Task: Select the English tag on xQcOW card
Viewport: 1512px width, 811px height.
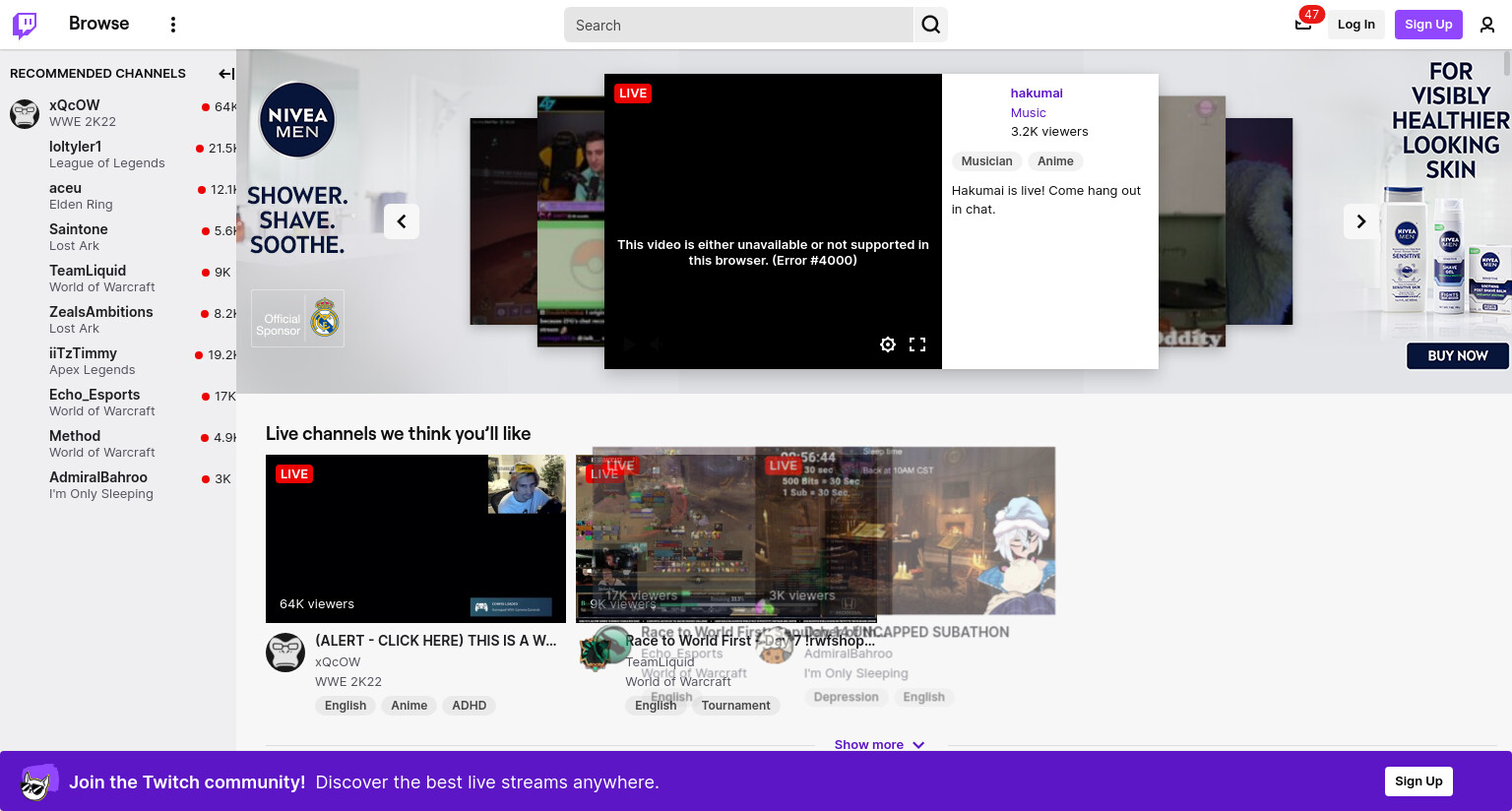Action: click(x=346, y=706)
